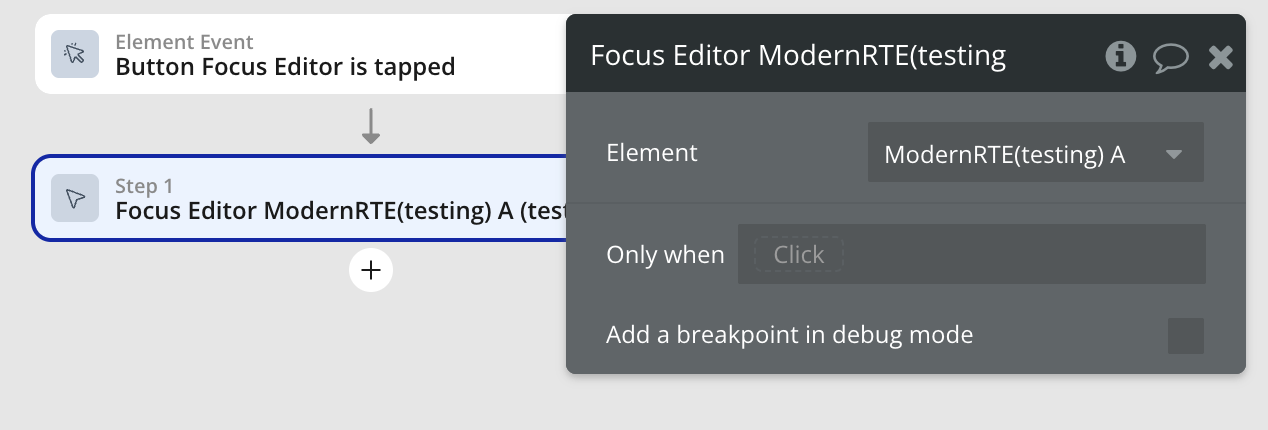Close the Focus Editor property panel
1268x430 pixels.
[1221, 57]
